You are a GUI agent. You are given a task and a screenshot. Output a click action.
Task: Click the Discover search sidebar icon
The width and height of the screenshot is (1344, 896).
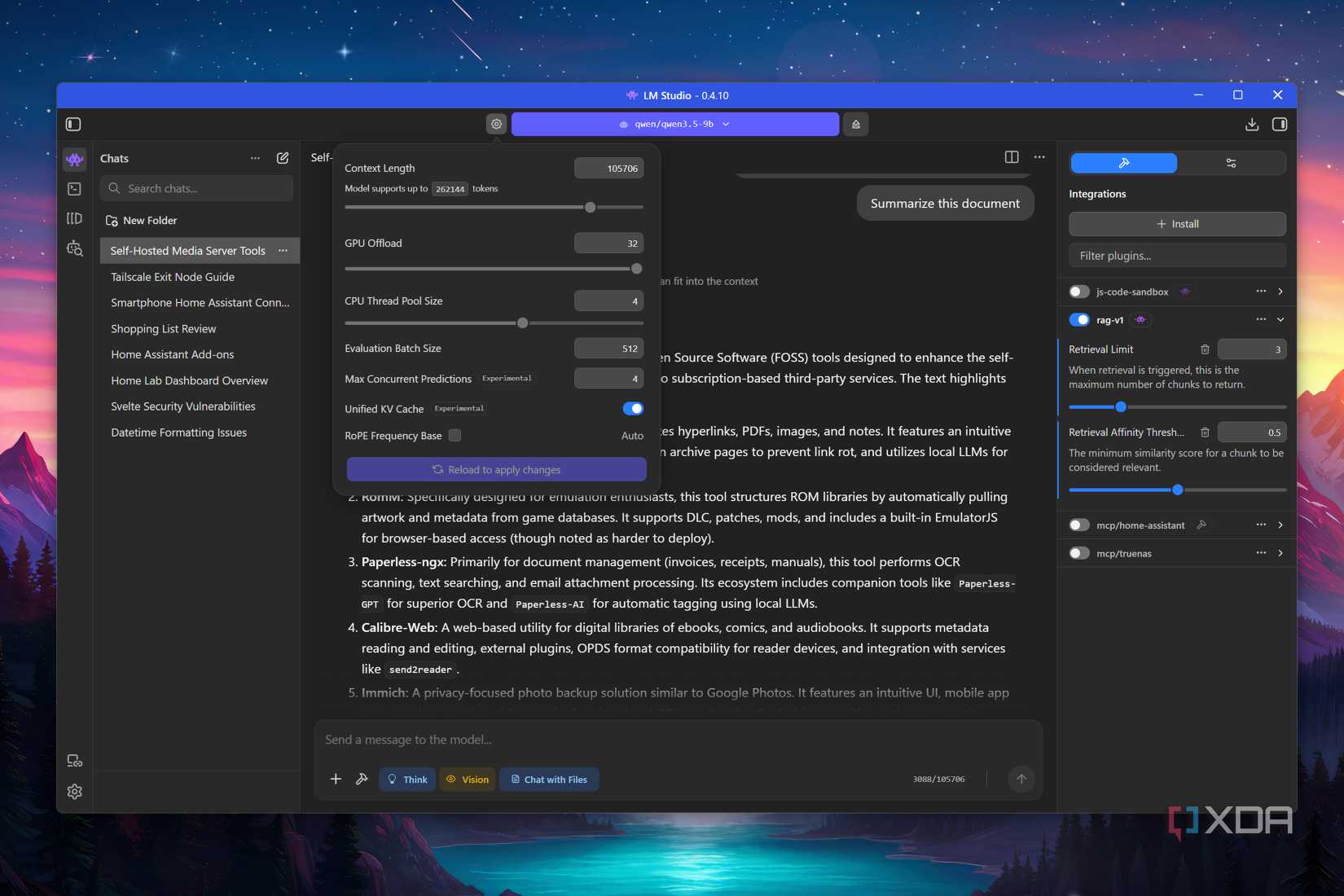click(x=75, y=248)
